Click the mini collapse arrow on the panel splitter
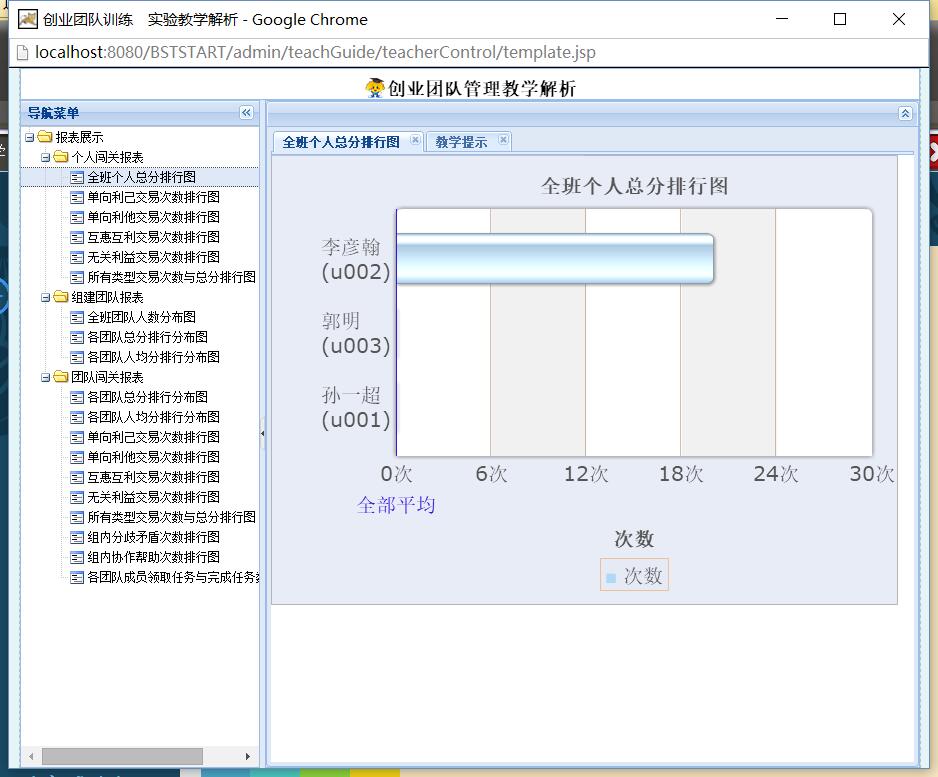 (263, 433)
